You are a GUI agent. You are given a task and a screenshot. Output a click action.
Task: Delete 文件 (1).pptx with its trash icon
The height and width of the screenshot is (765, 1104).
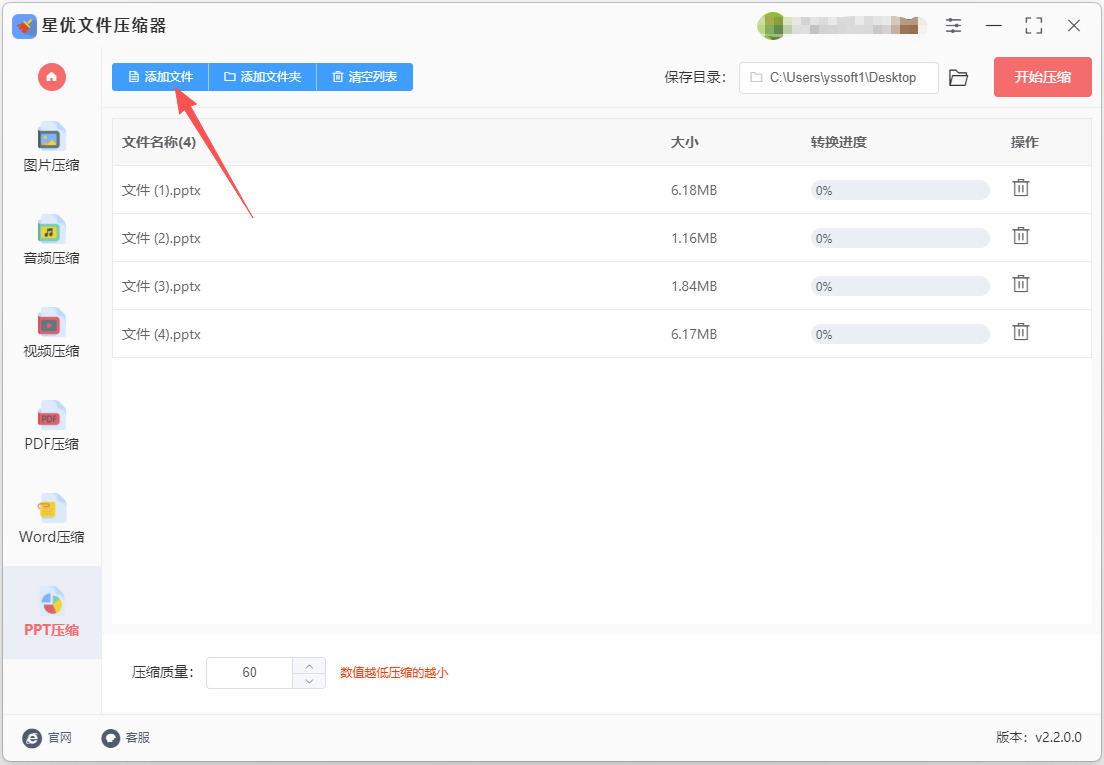pyautogui.click(x=1021, y=188)
